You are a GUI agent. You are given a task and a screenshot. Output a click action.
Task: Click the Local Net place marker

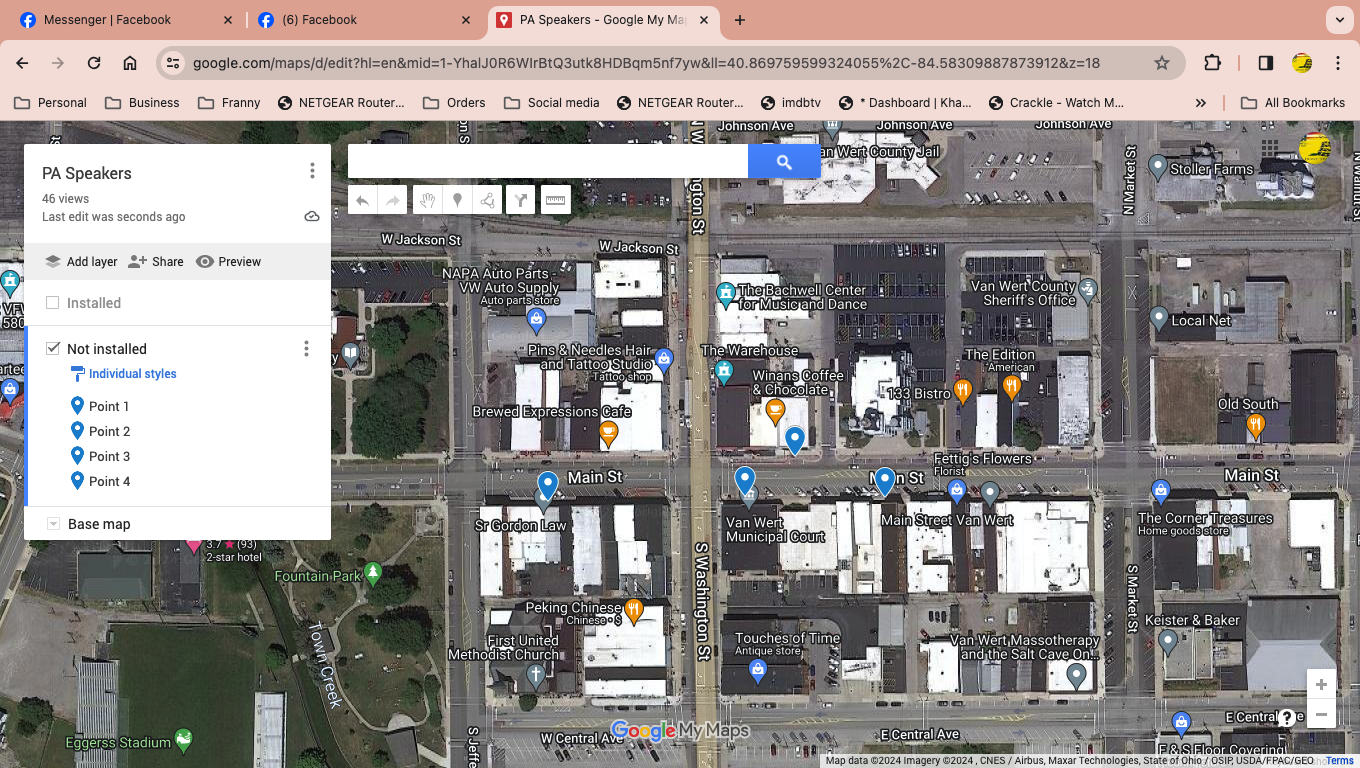pyautogui.click(x=1159, y=318)
